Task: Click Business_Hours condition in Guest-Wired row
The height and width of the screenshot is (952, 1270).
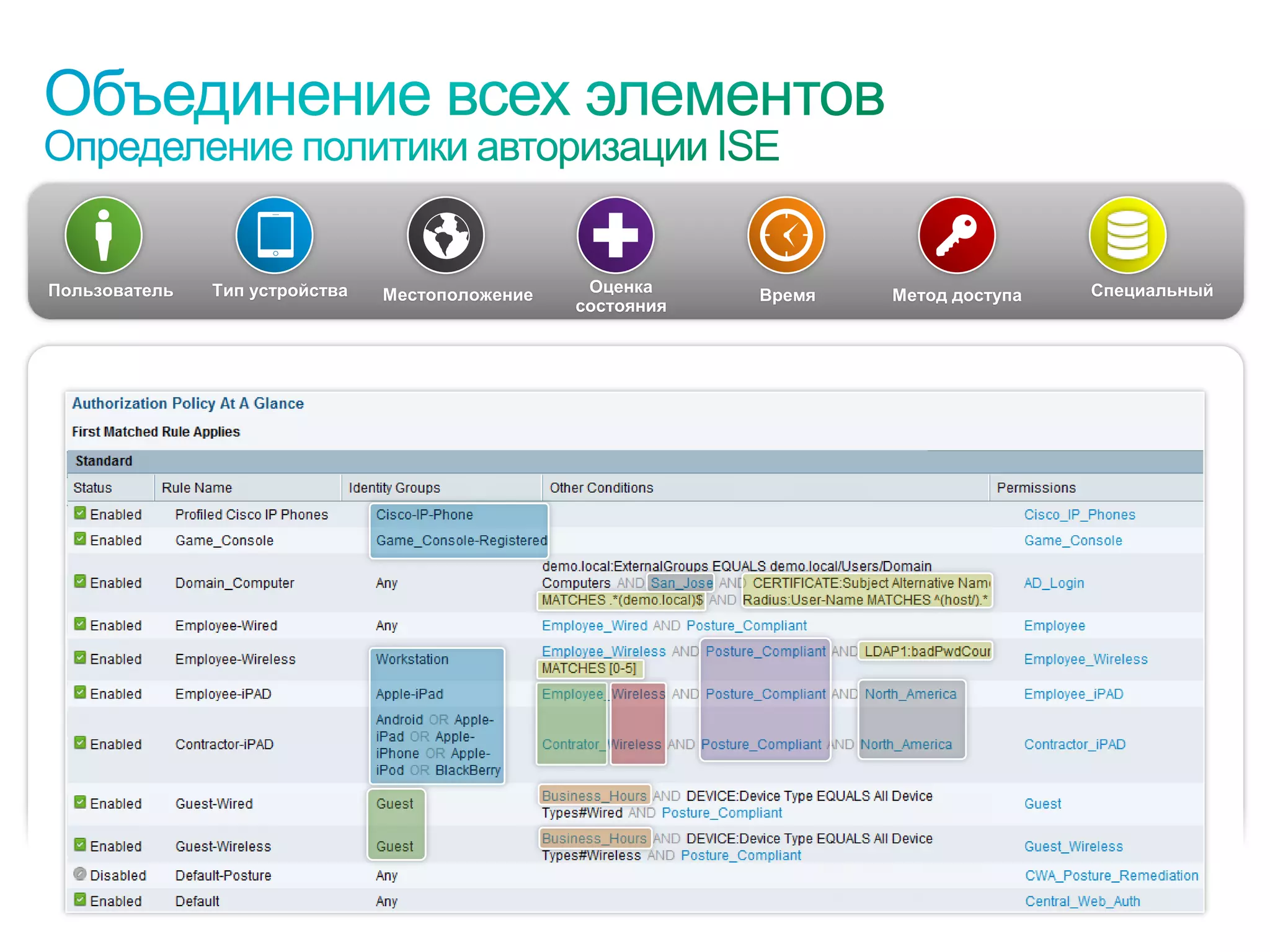Action: coord(594,796)
